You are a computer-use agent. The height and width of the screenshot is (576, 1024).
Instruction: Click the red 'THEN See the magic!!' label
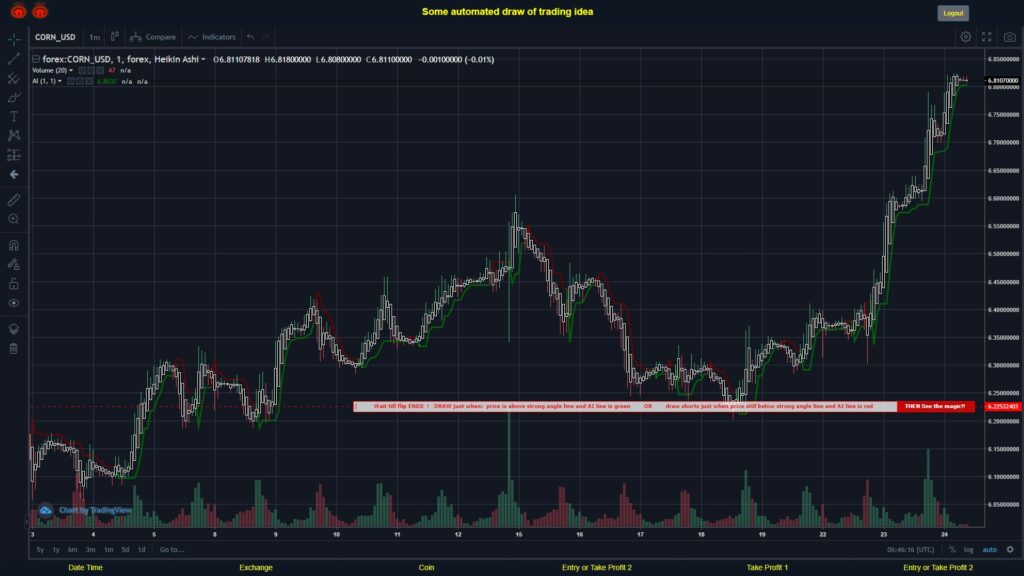click(935, 406)
